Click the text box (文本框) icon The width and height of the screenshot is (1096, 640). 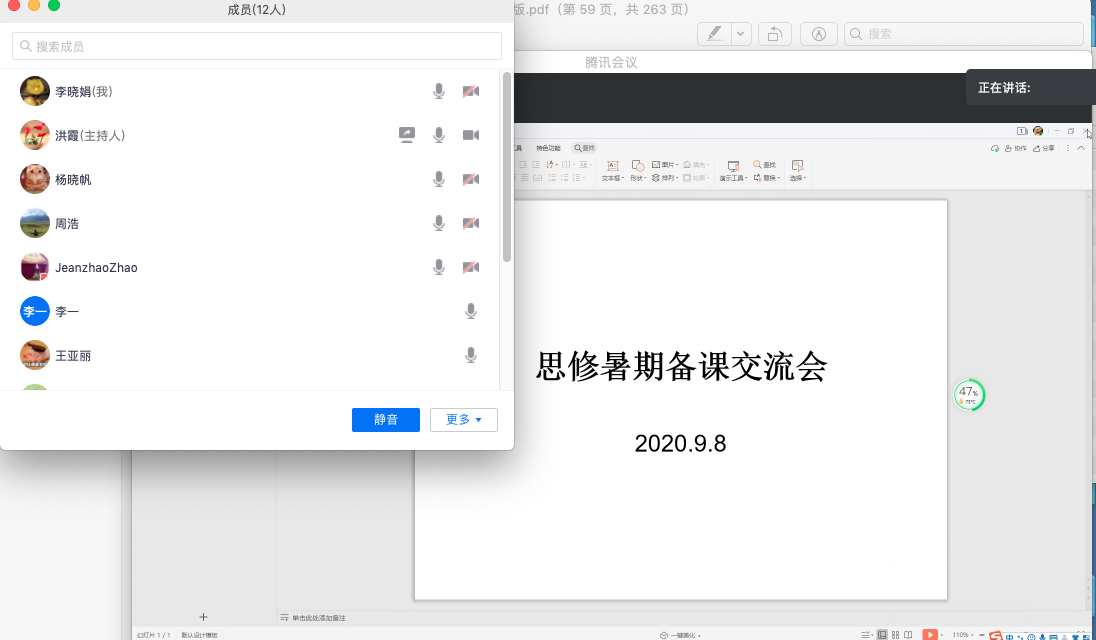(611, 165)
